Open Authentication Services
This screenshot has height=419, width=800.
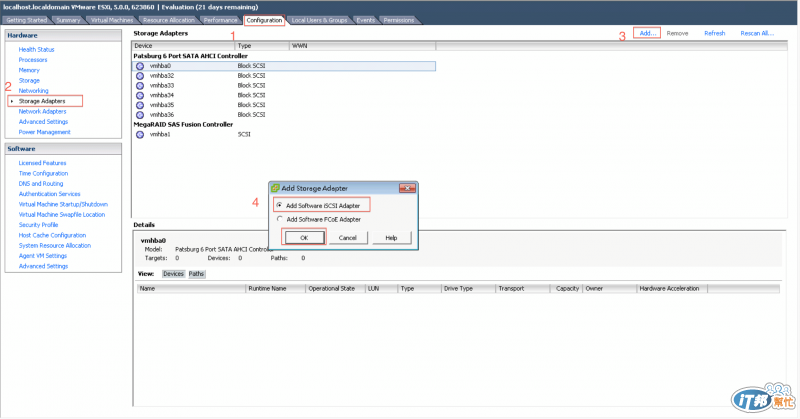pos(49,194)
